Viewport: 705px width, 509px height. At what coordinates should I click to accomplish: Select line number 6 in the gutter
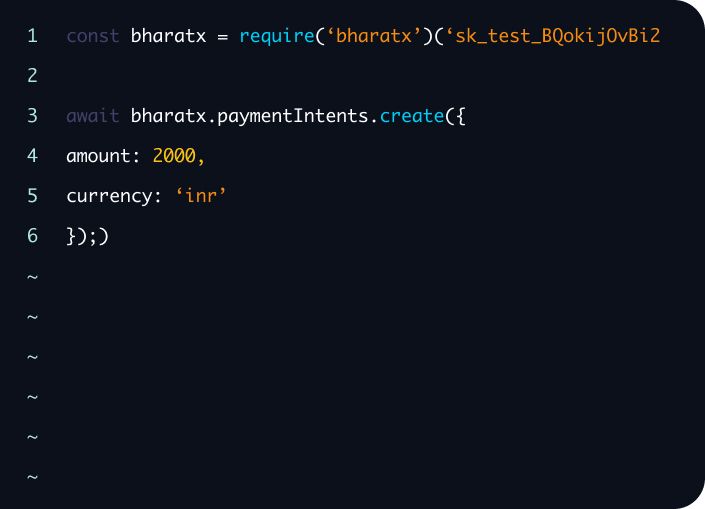(x=32, y=236)
